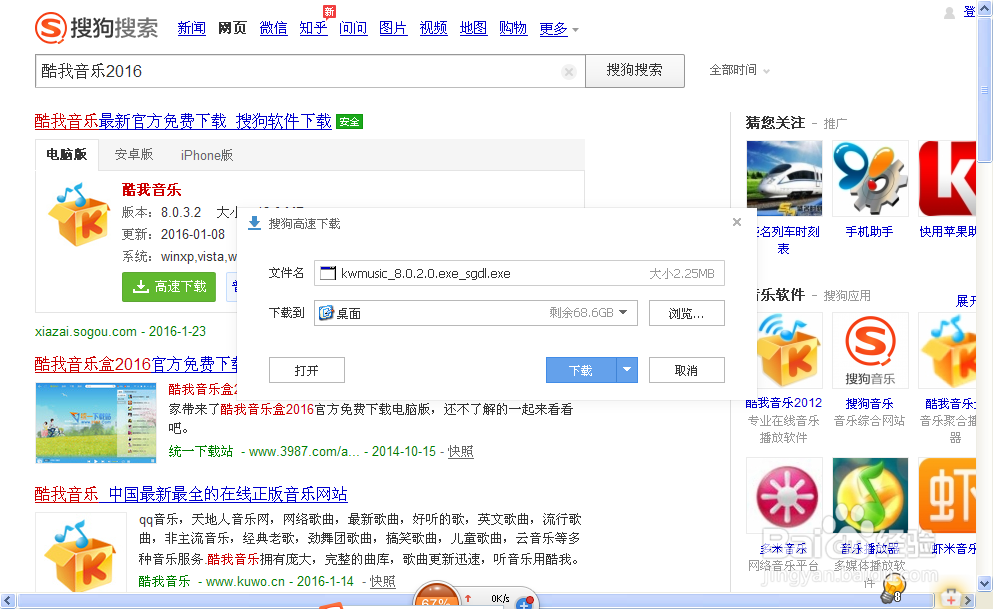The width and height of the screenshot is (993, 609).
Task: Click the user avatar icon at top right
Action: (x=949, y=13)
